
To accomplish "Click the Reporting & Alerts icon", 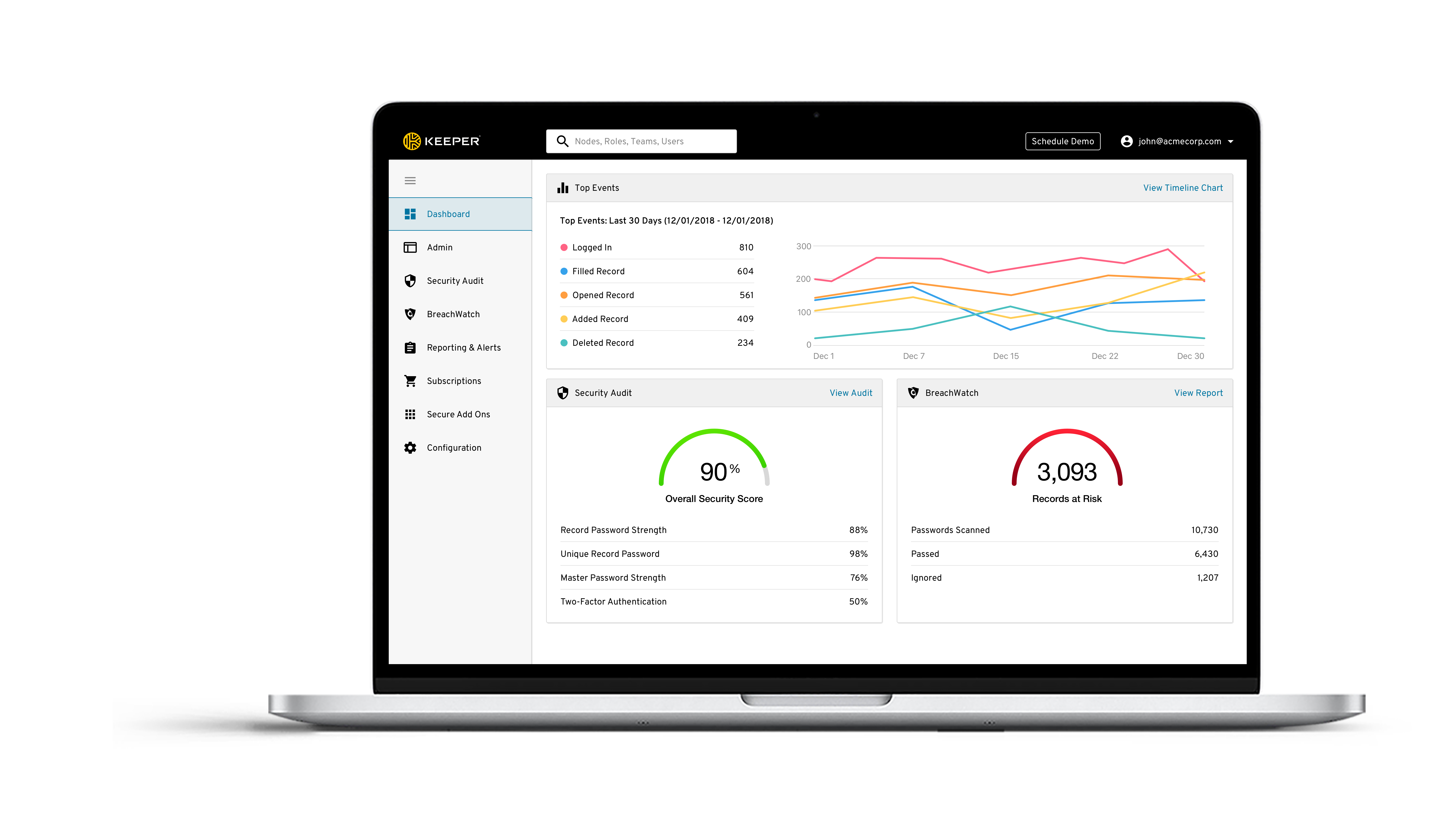I will tap(411, 347).
